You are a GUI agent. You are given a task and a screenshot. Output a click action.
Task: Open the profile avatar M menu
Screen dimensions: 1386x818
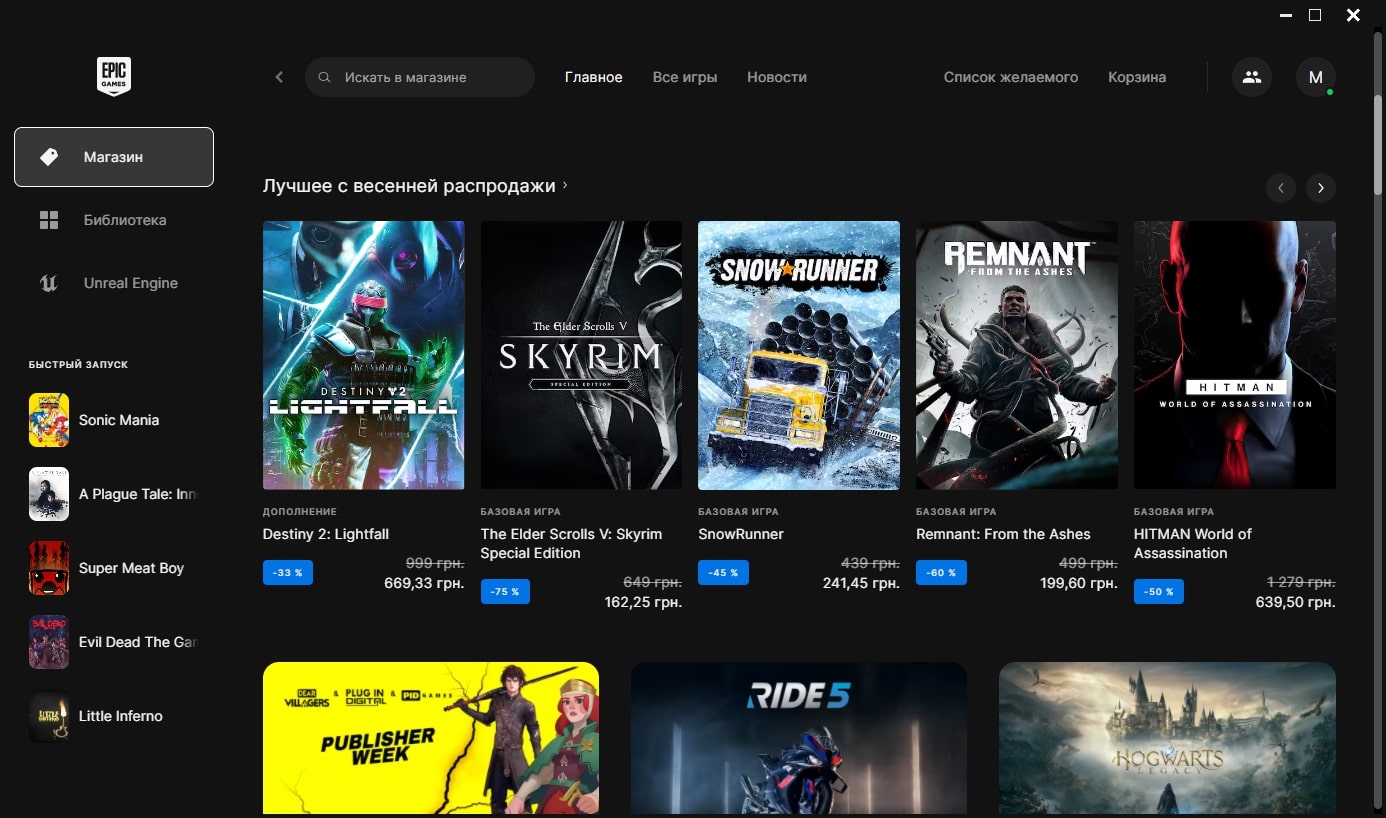click(x=1316, y=77)
